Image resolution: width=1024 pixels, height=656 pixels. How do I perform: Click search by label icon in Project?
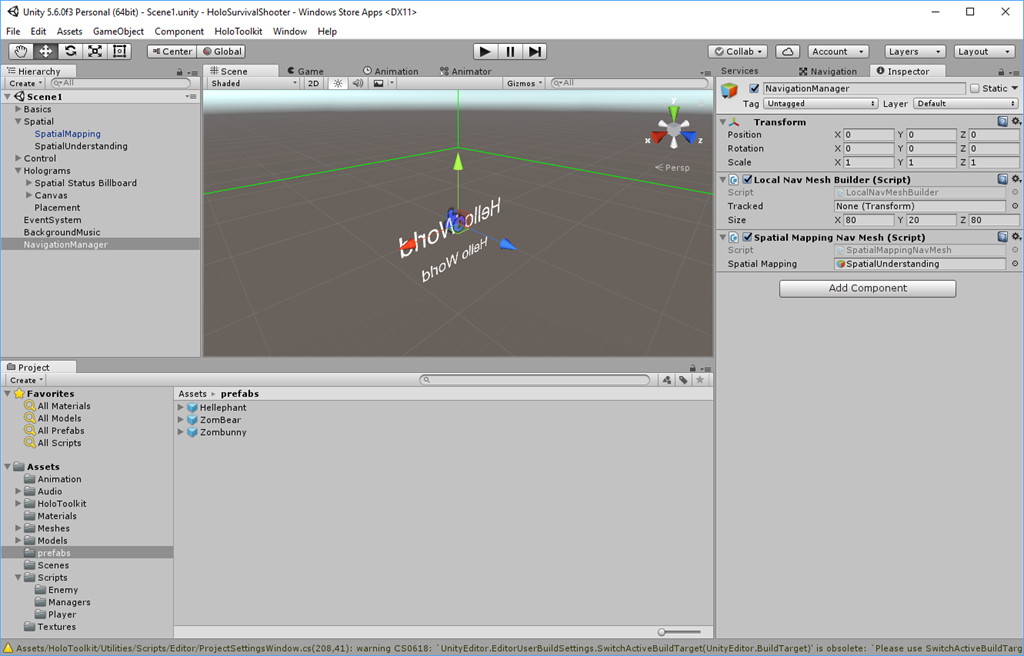pyautogui.click(x=683, y=380)
